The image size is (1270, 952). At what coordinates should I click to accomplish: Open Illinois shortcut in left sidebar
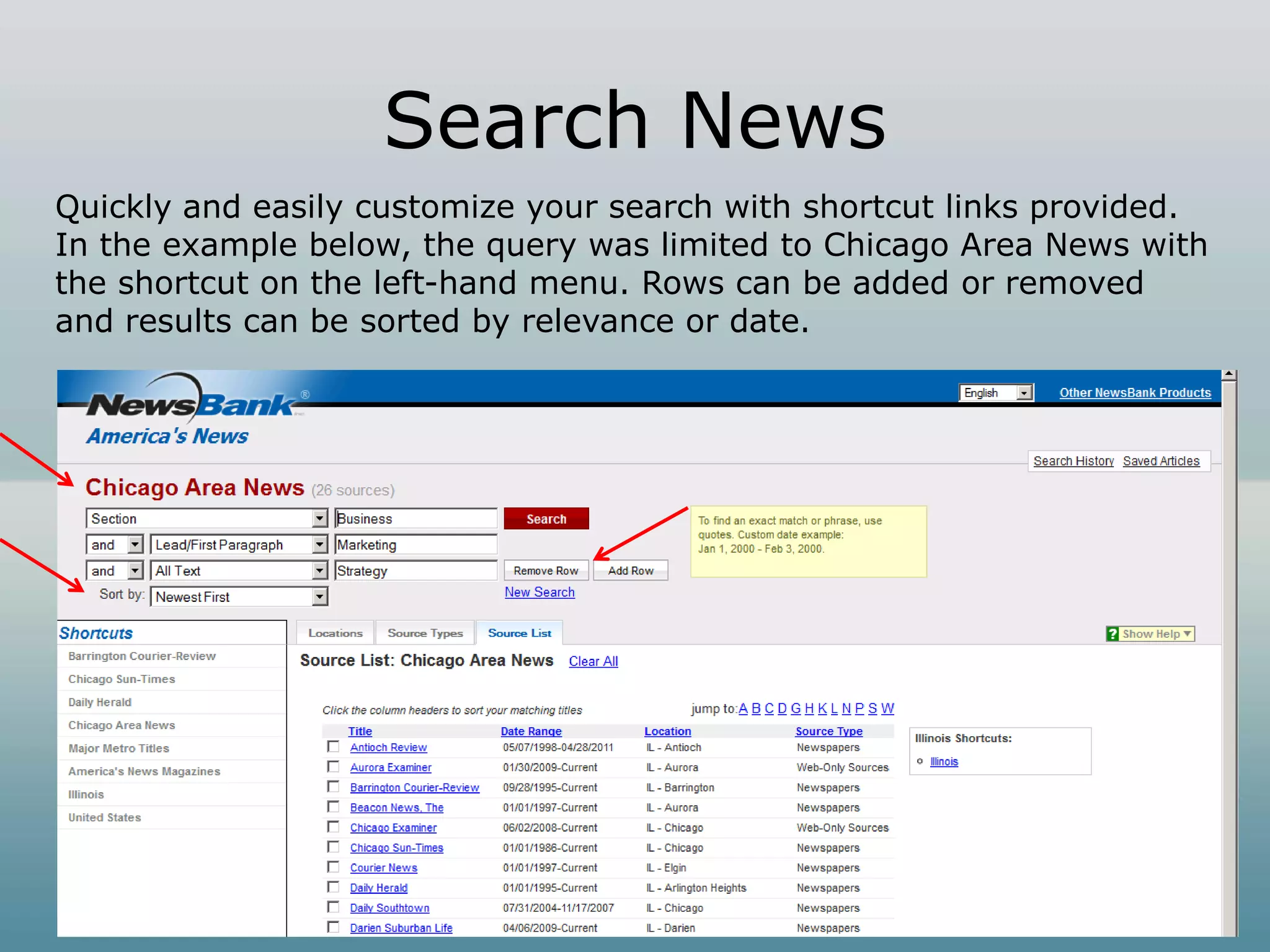click(x=86, y=794)
